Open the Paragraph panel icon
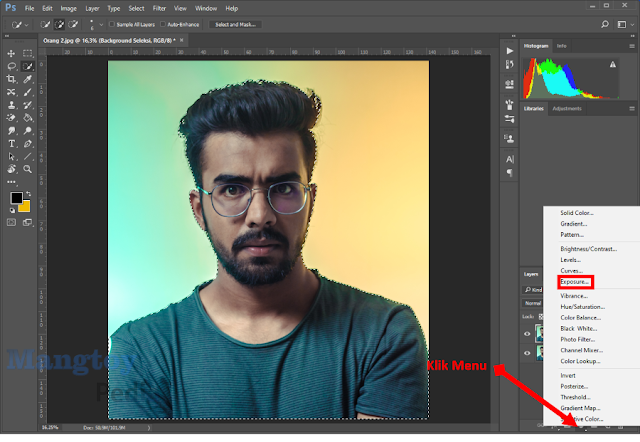The height and width of the screenshot is (442, 640). point(510,173)
